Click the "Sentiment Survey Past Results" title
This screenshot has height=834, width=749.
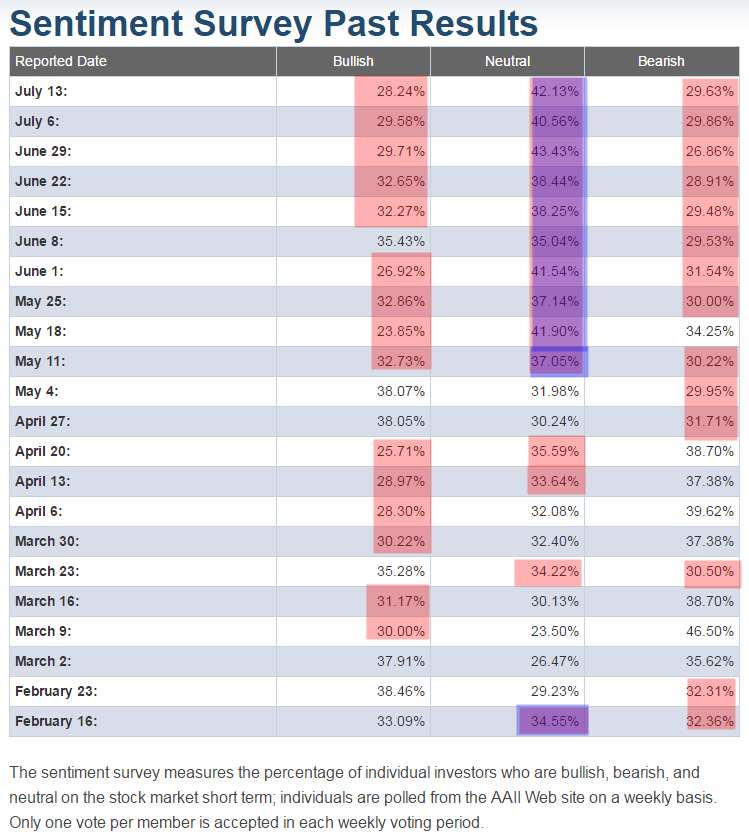pyautogui.click(x=274, y=22)
